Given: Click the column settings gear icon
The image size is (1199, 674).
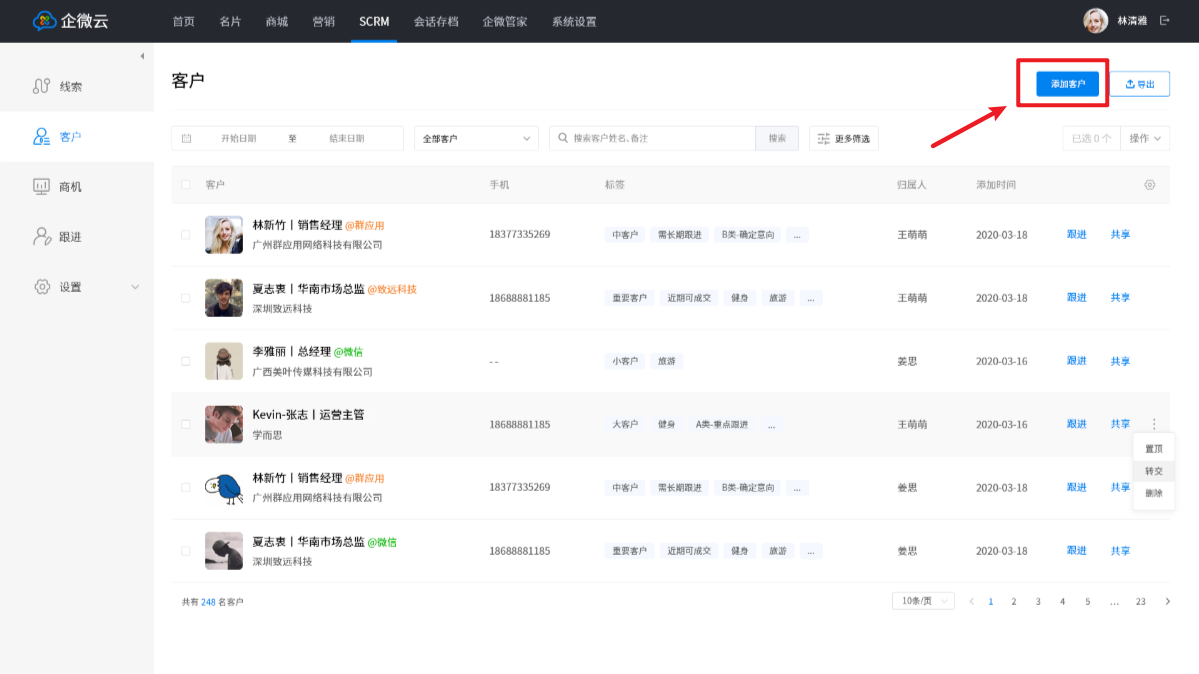Looking at the screenshot, I should point(1149,185).
